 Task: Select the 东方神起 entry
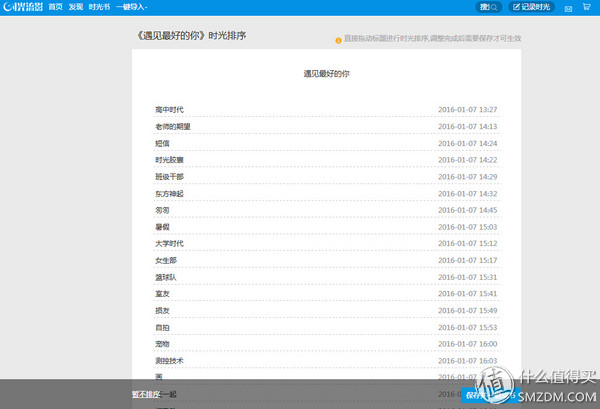pos(169,194)
